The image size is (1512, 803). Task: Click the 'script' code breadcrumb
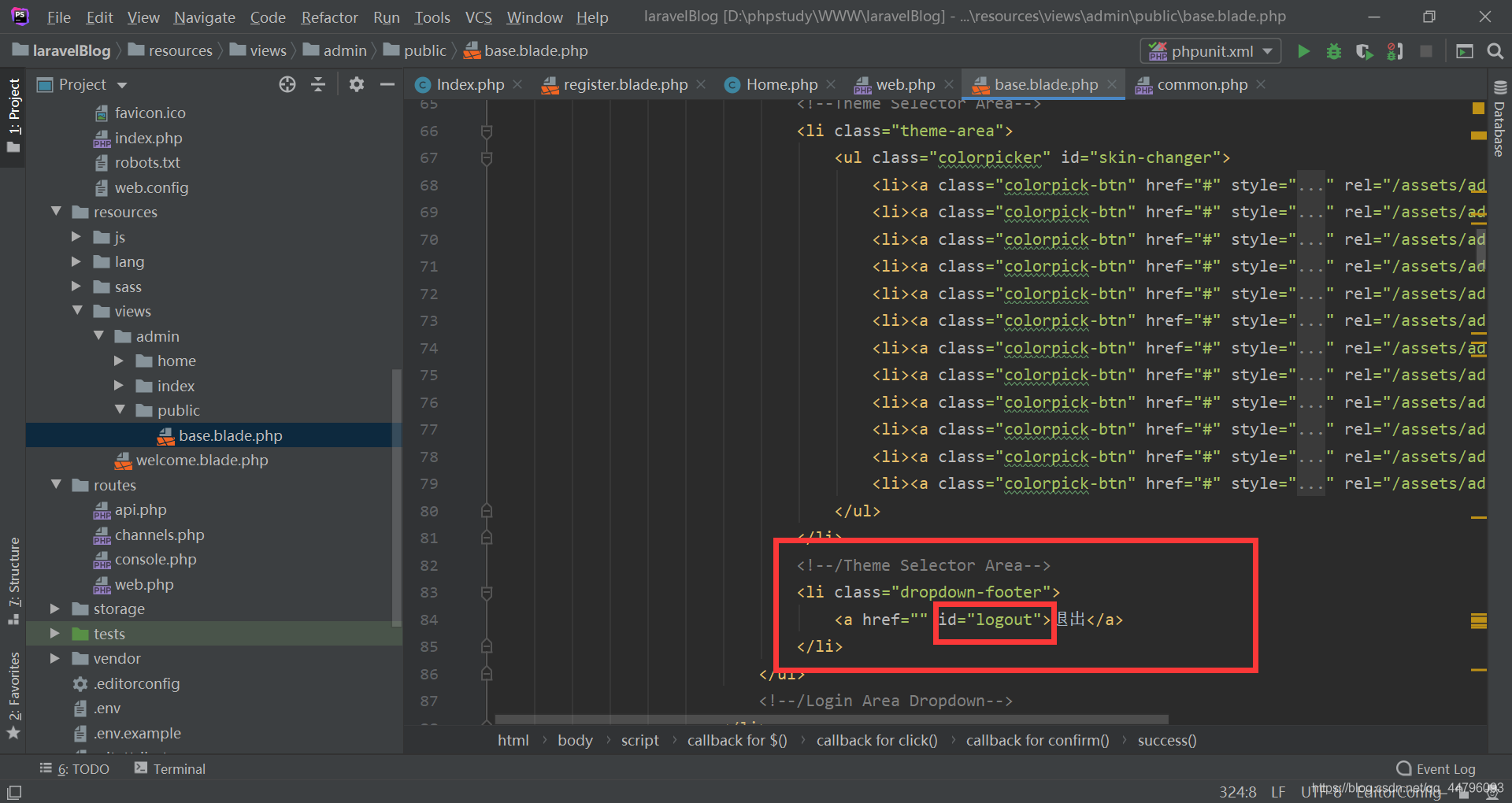click(639, 740)
